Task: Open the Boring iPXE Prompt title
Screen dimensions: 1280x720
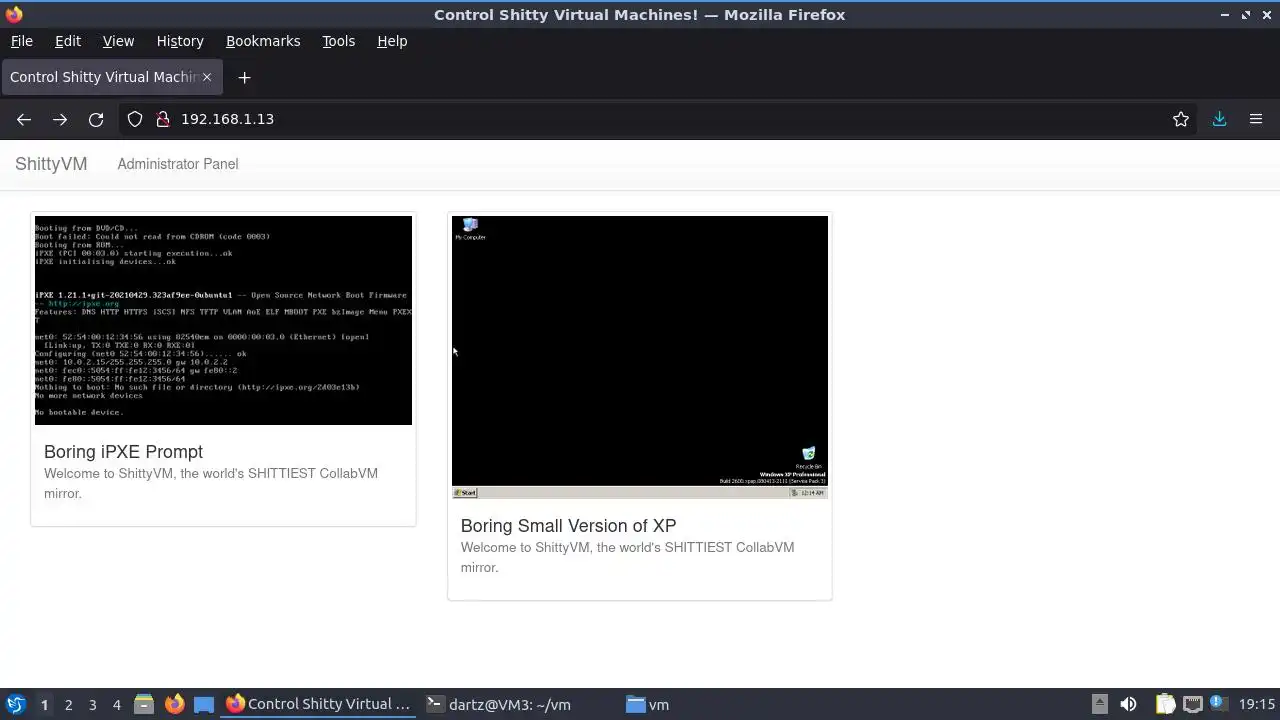Action: click(123, 452)
